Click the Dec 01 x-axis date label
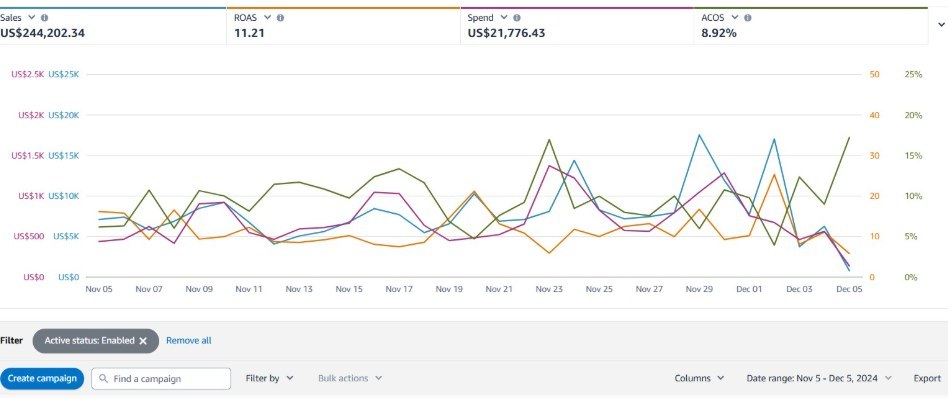Screen dimensions: 948x398 749,289
